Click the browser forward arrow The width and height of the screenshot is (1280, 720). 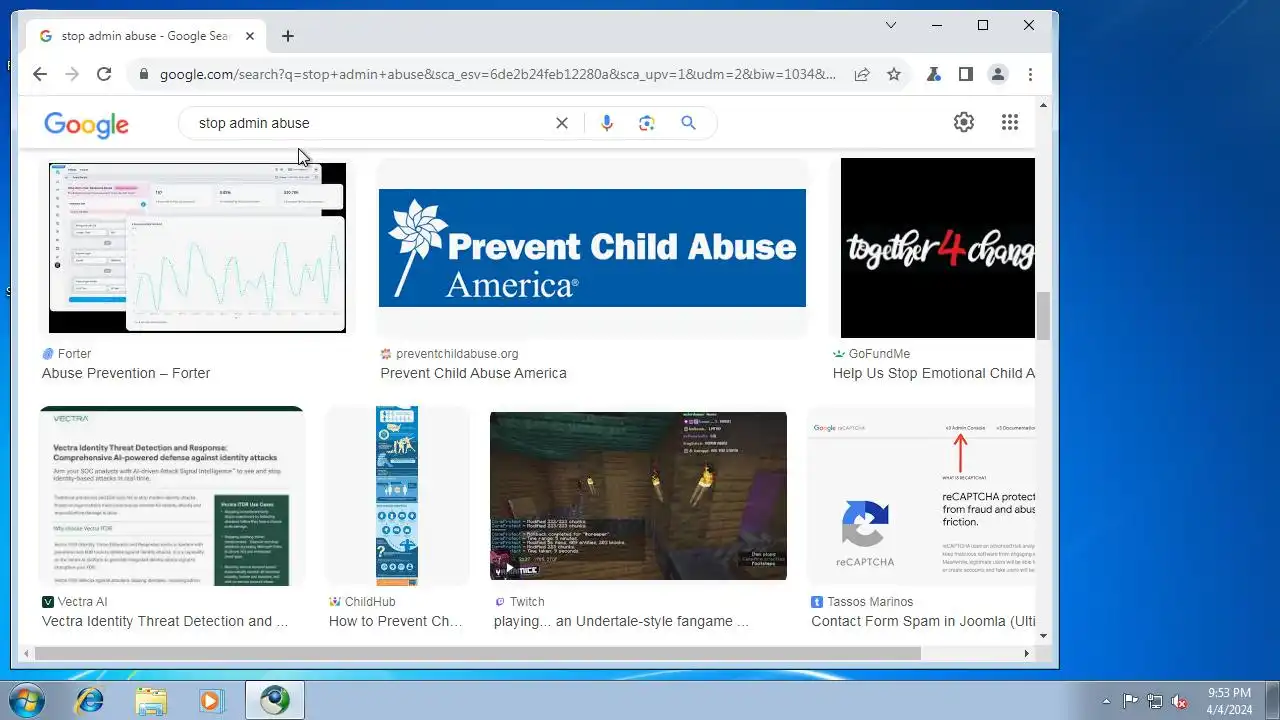(x=72, y=74)
